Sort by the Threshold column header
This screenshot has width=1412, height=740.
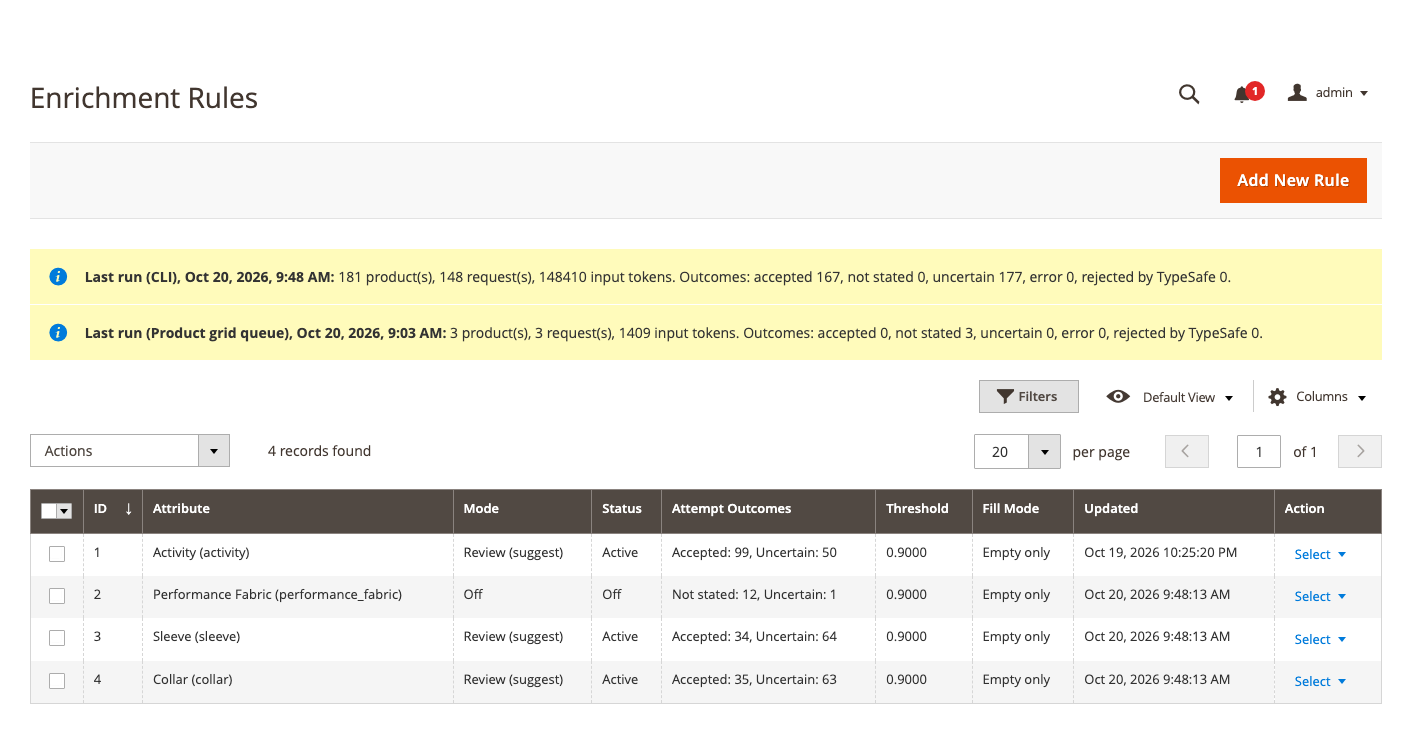click(924, 509)
